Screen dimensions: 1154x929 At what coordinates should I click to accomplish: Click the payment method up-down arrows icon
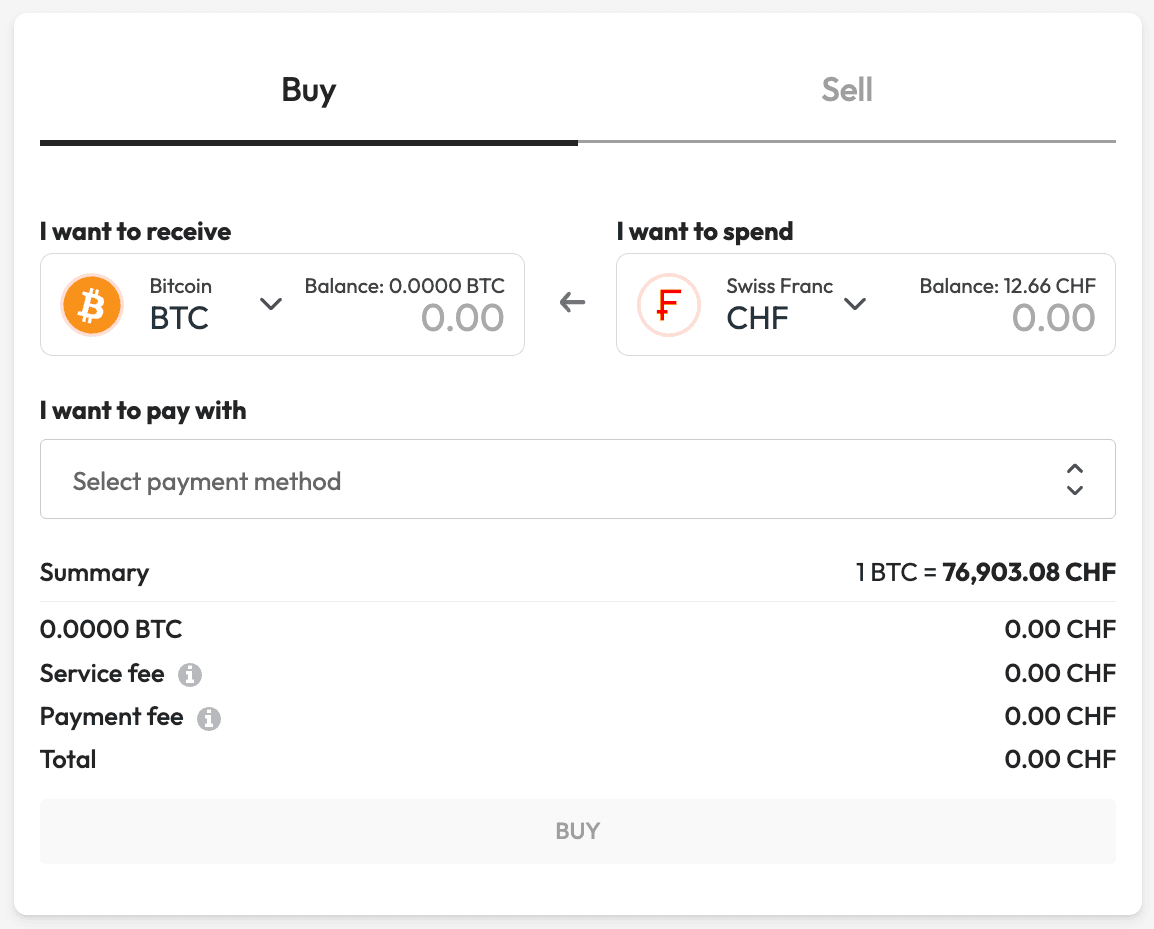click(x=1075, y=480)
